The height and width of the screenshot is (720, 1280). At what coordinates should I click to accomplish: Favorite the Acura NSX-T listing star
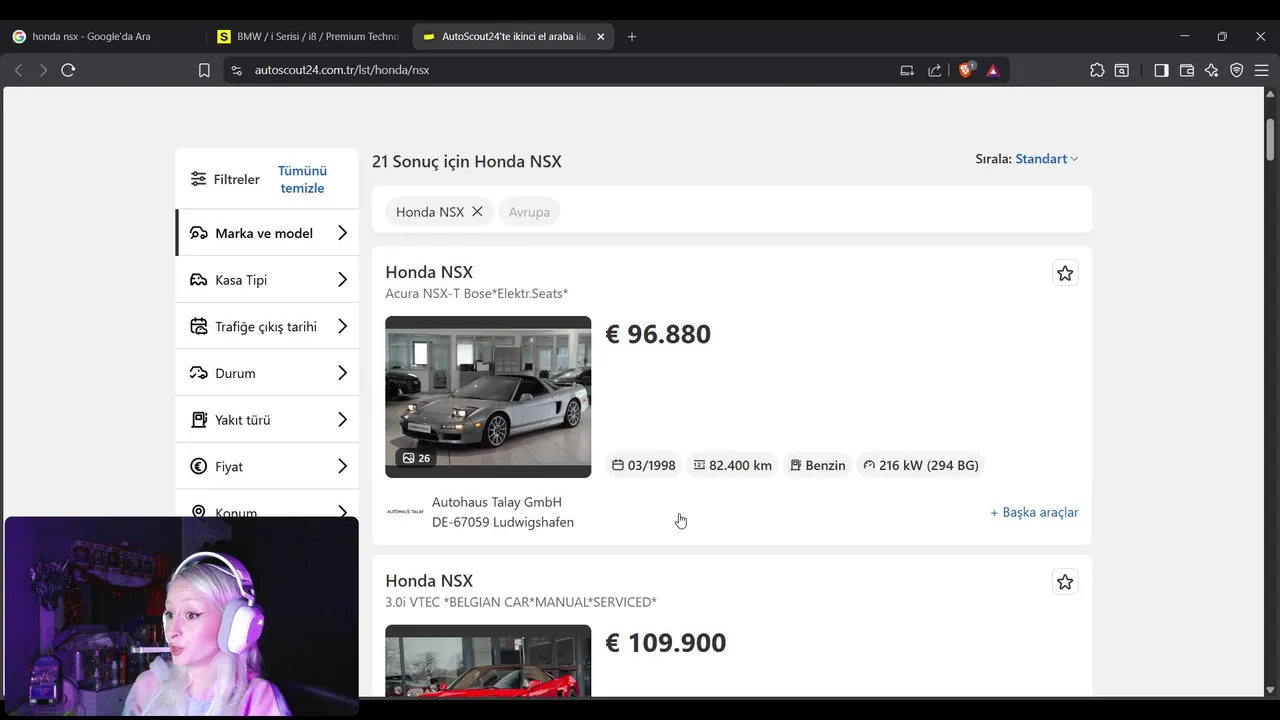tap(1065, 273)
